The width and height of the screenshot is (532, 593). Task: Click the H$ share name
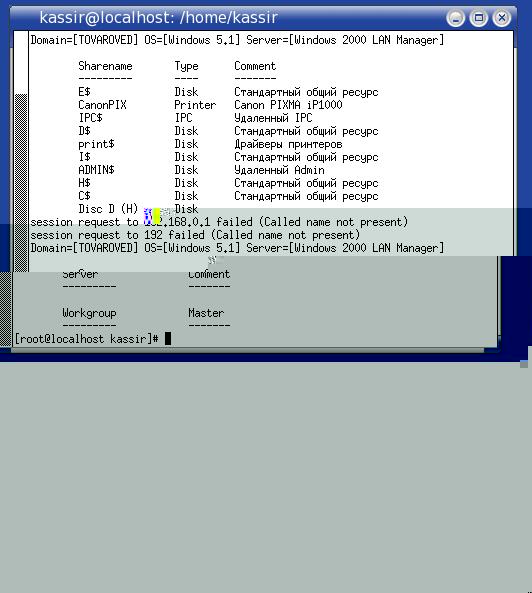click(x=84, y=183)
